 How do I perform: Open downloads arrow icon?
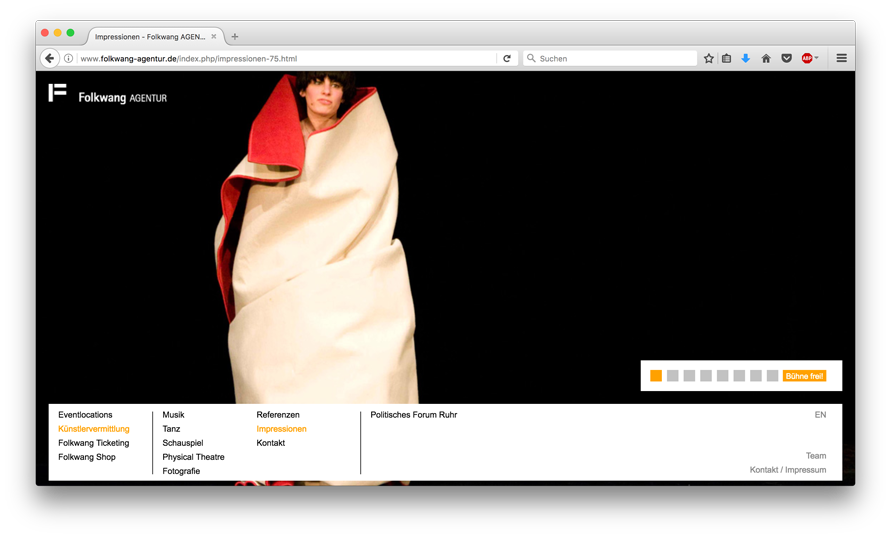[x=746, y=58]
